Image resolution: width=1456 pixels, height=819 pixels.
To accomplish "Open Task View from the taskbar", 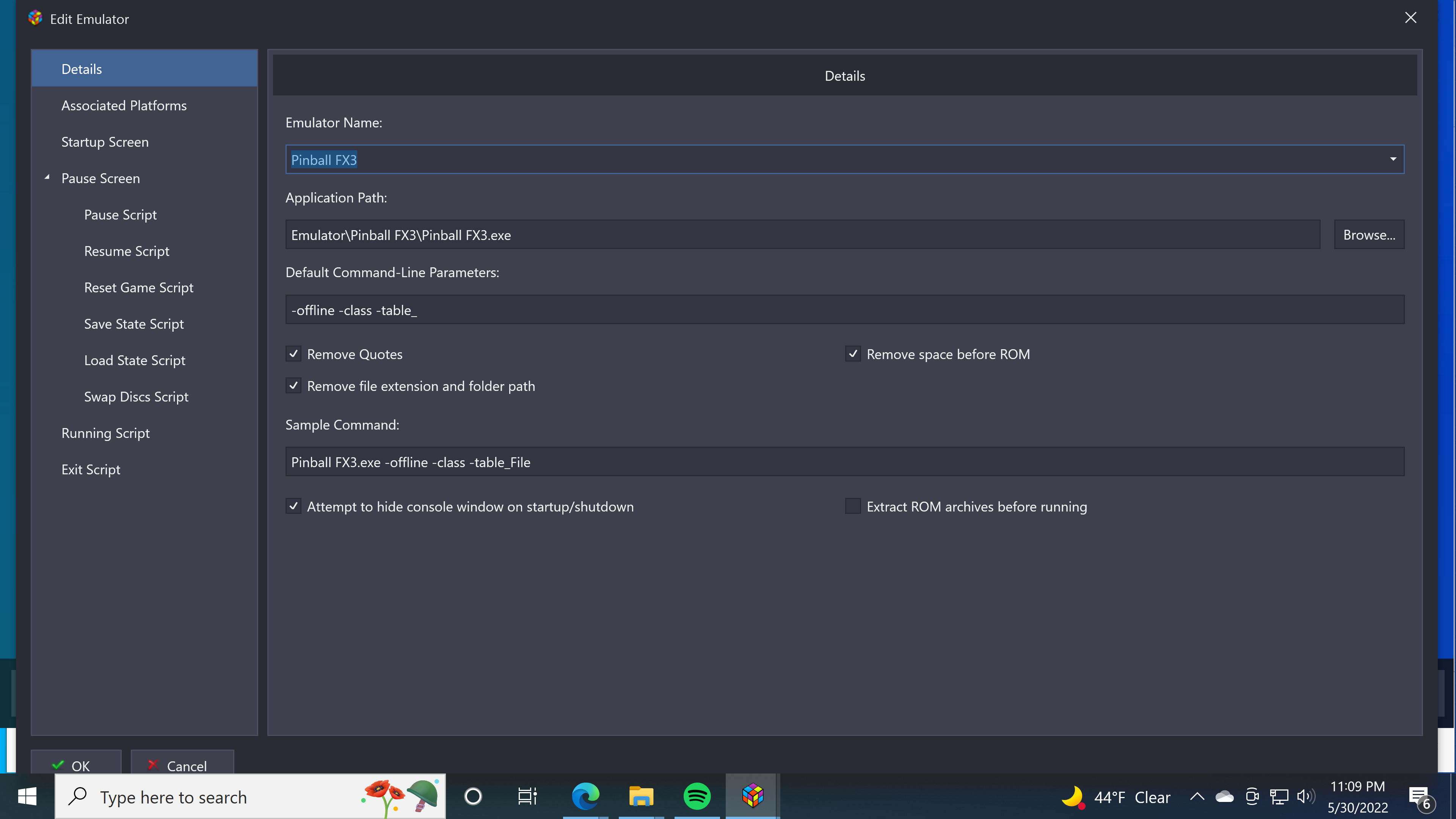I will (x=527, y=796).
